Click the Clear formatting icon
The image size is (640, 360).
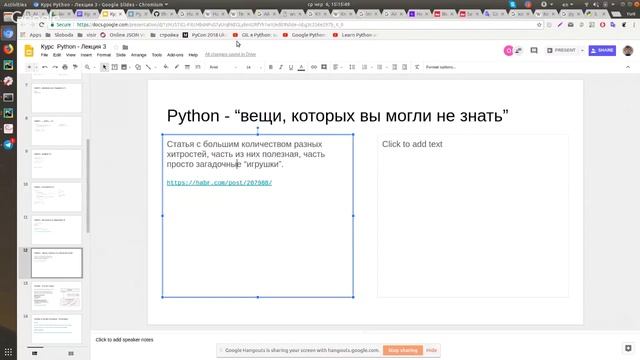point(417,67)
